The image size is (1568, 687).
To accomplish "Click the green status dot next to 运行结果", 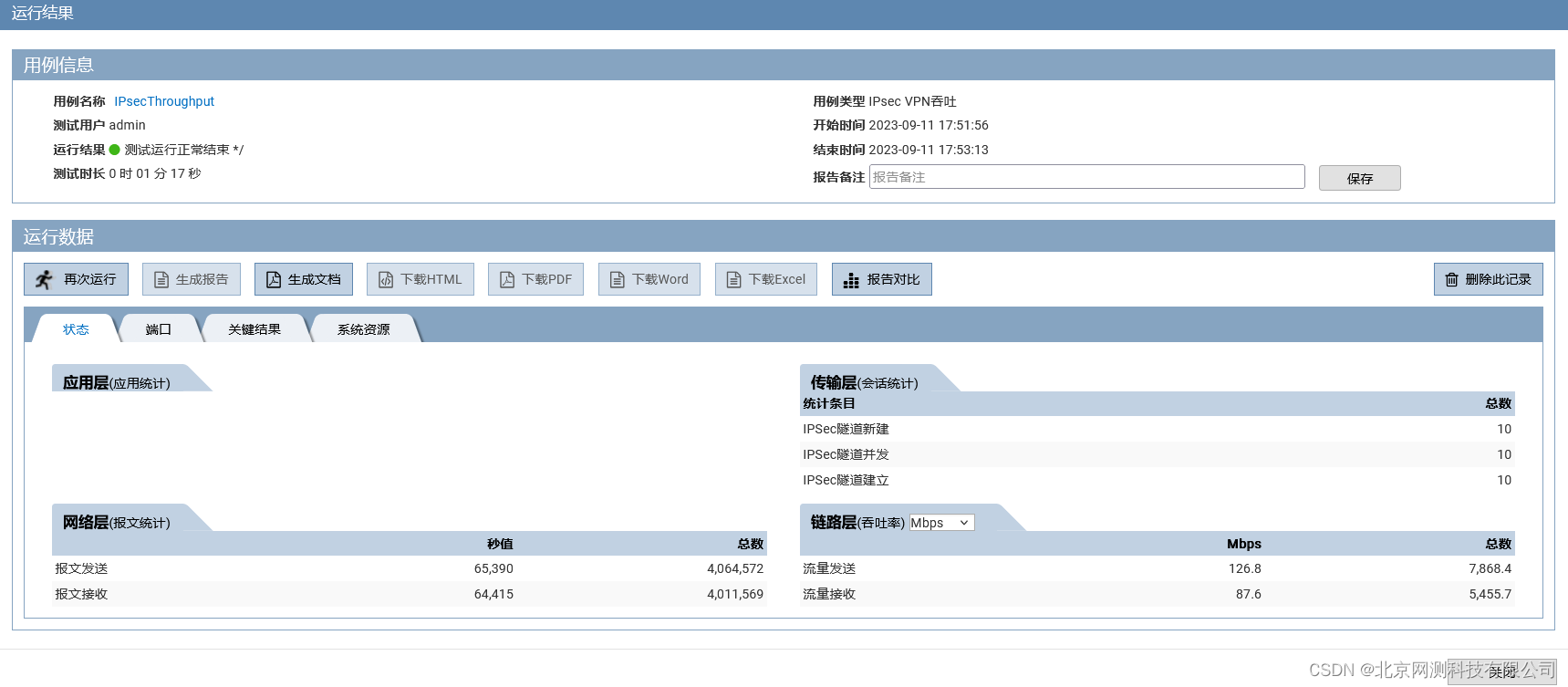I will pyautogui.click(x=115, y=150).
